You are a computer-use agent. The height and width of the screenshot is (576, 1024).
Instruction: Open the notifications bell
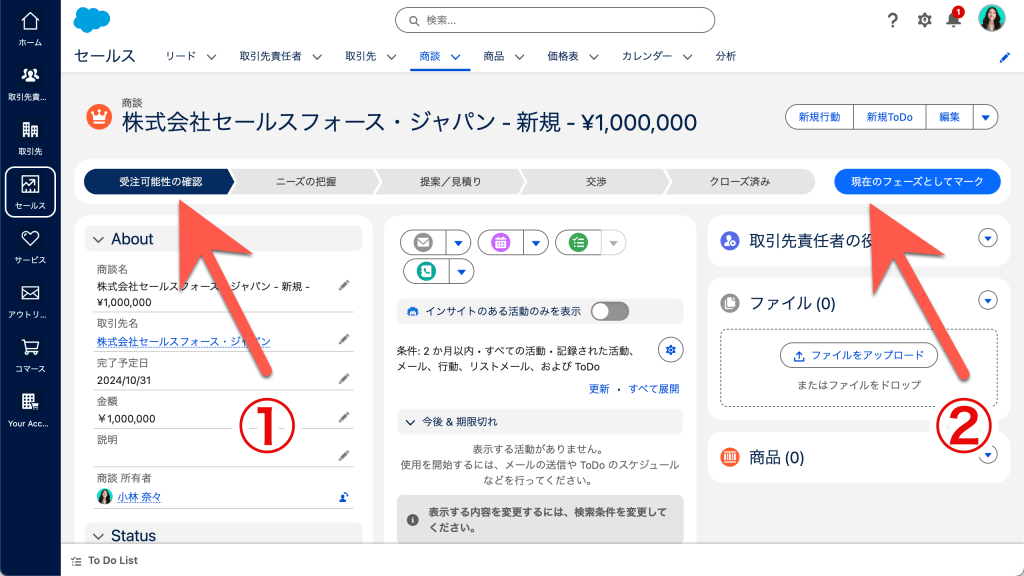click(x=953, y=20)
